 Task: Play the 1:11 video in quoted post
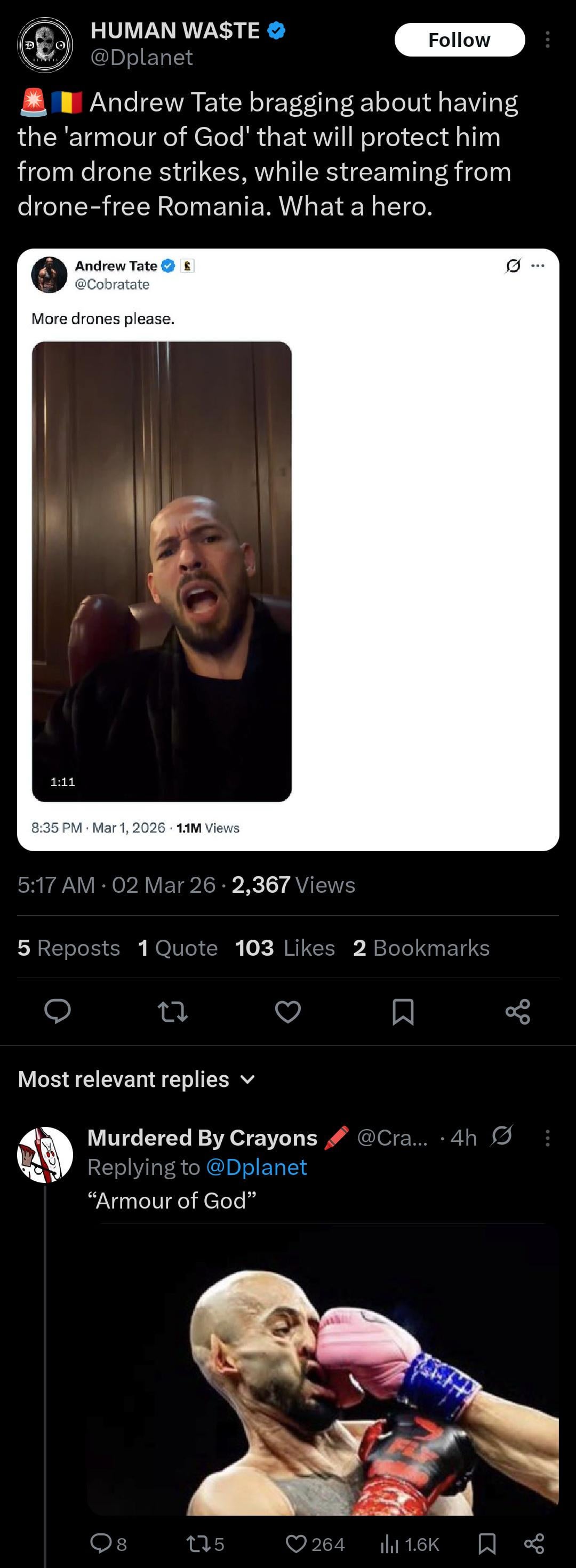[x=162, y=571]
